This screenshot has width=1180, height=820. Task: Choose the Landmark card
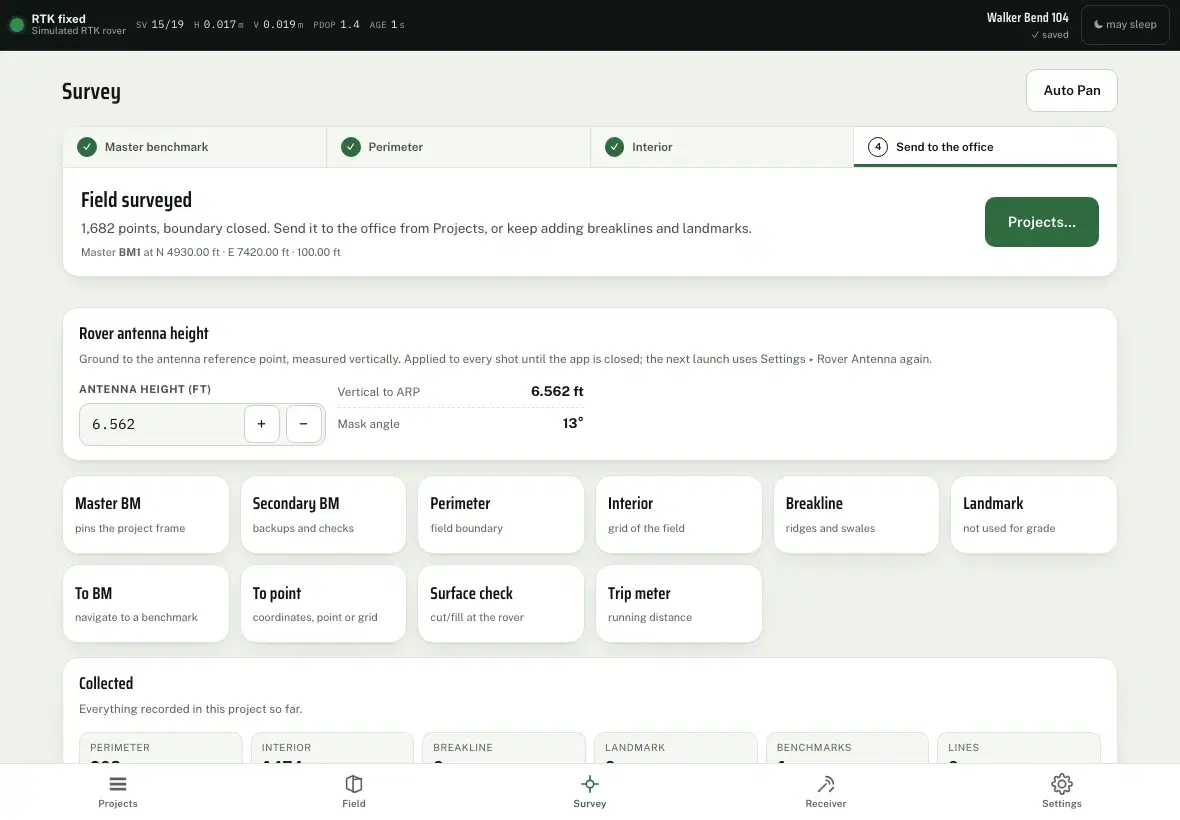click(x=1034, y=515)
